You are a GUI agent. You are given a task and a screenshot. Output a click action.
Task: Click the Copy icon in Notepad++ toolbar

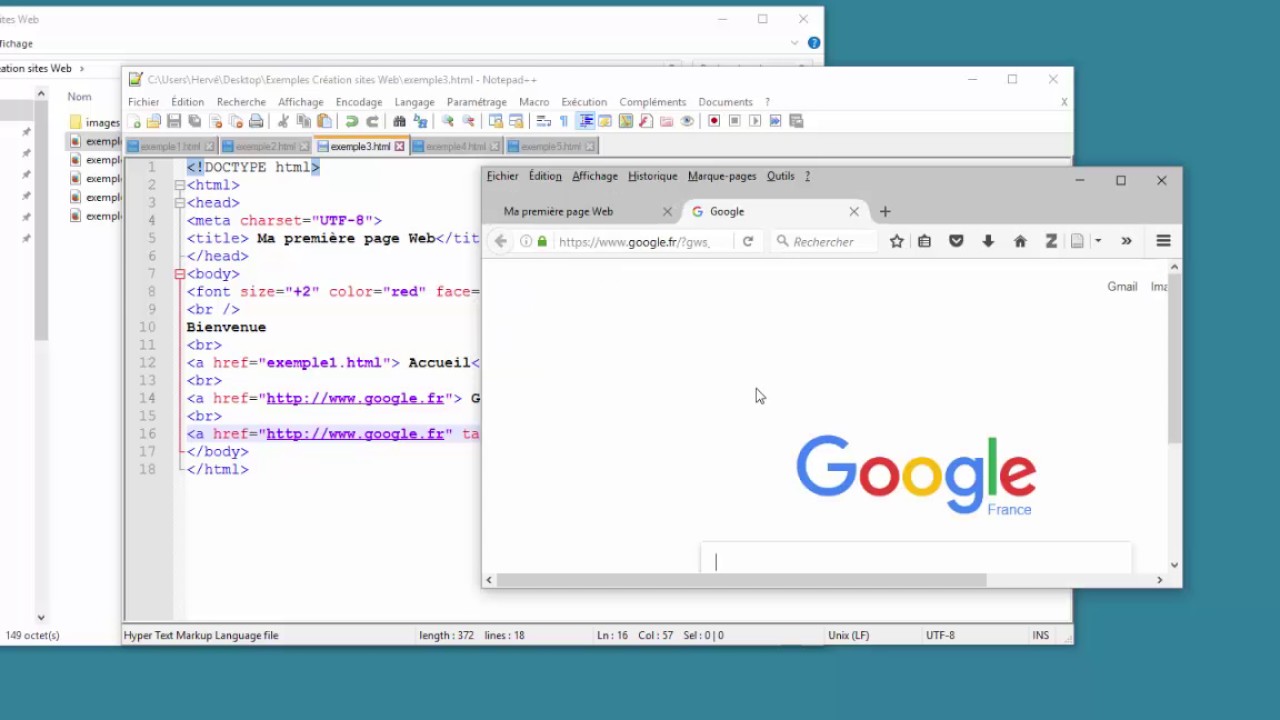(x=304, y=121)
